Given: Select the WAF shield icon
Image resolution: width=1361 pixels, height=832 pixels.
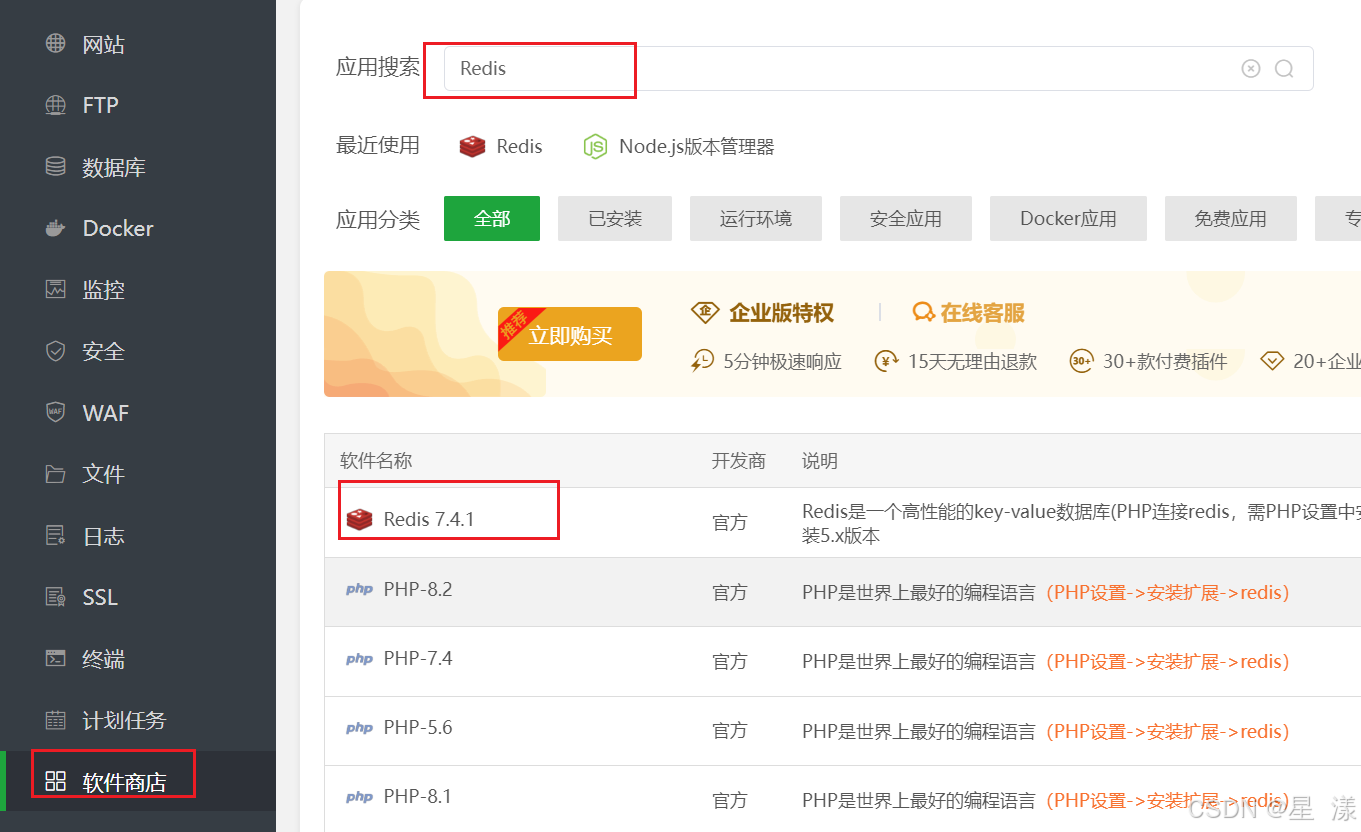Looking at the screenshot, I should tap(56, 413).
